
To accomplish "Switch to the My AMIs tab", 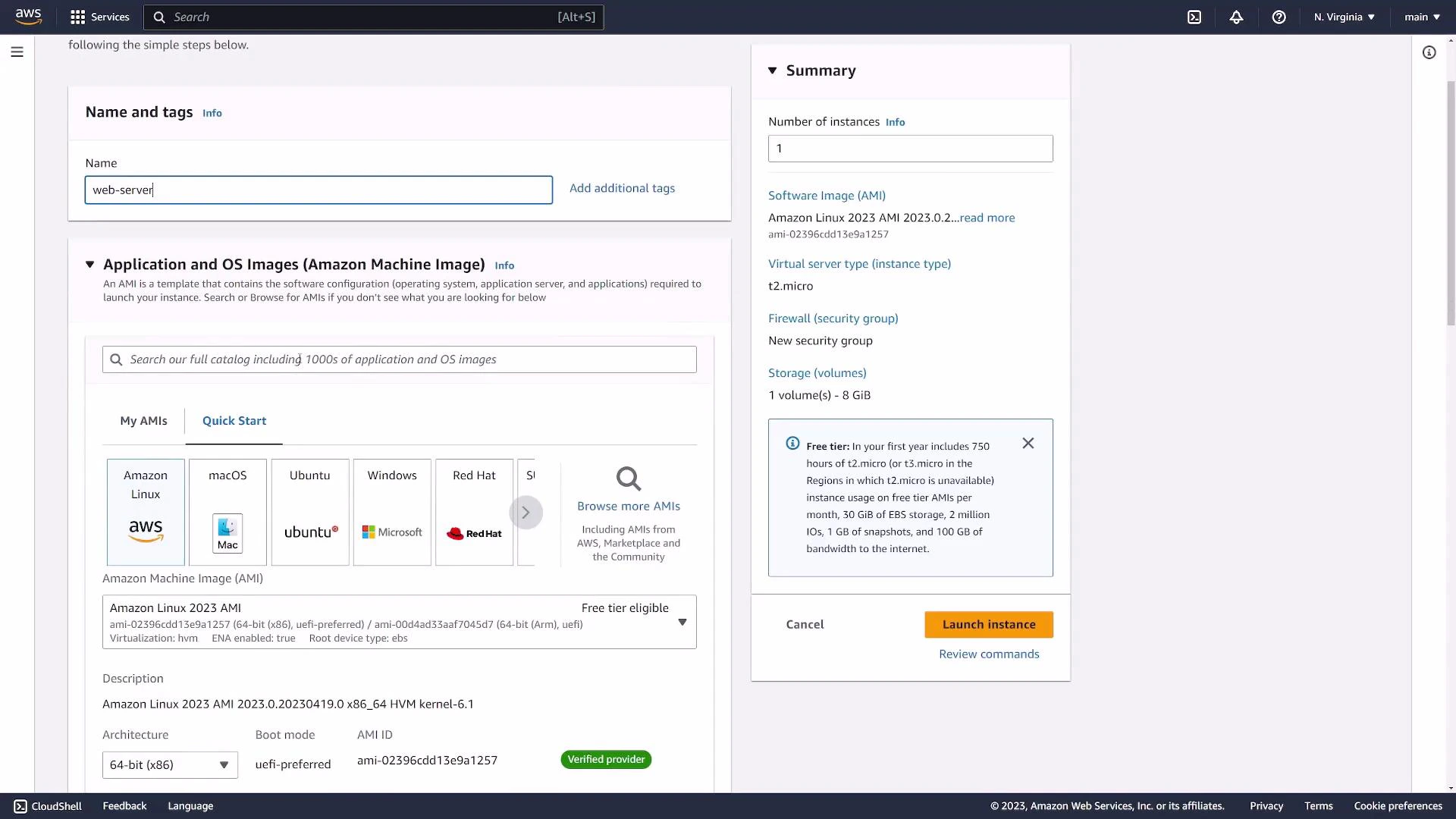I will pyautogui.click(x=143, y=420).
